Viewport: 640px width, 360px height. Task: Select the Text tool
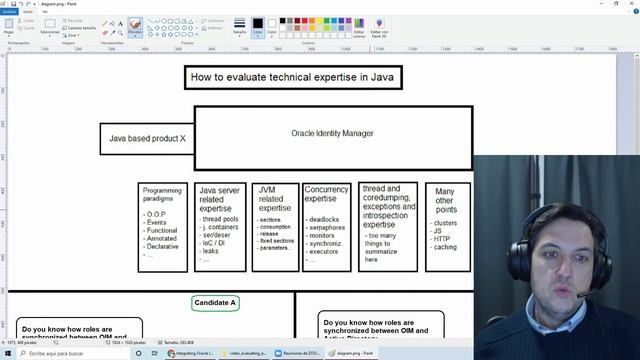click(x=120, y=24)
